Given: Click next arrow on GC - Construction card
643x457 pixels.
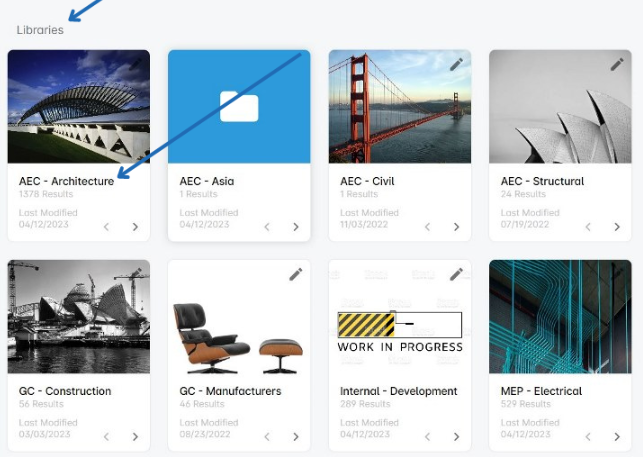Looking at the screenshot, I should (135, 437).
